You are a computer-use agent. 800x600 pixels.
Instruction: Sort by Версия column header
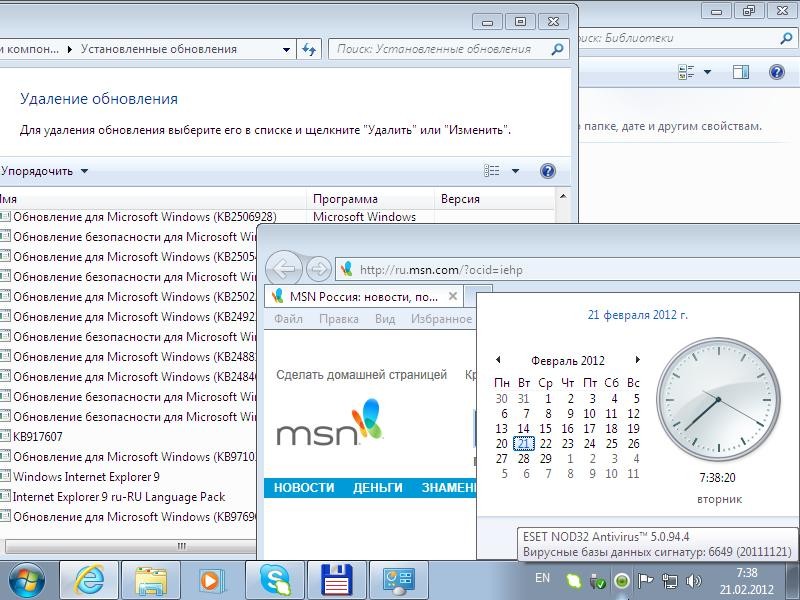(x=494, y=199)
